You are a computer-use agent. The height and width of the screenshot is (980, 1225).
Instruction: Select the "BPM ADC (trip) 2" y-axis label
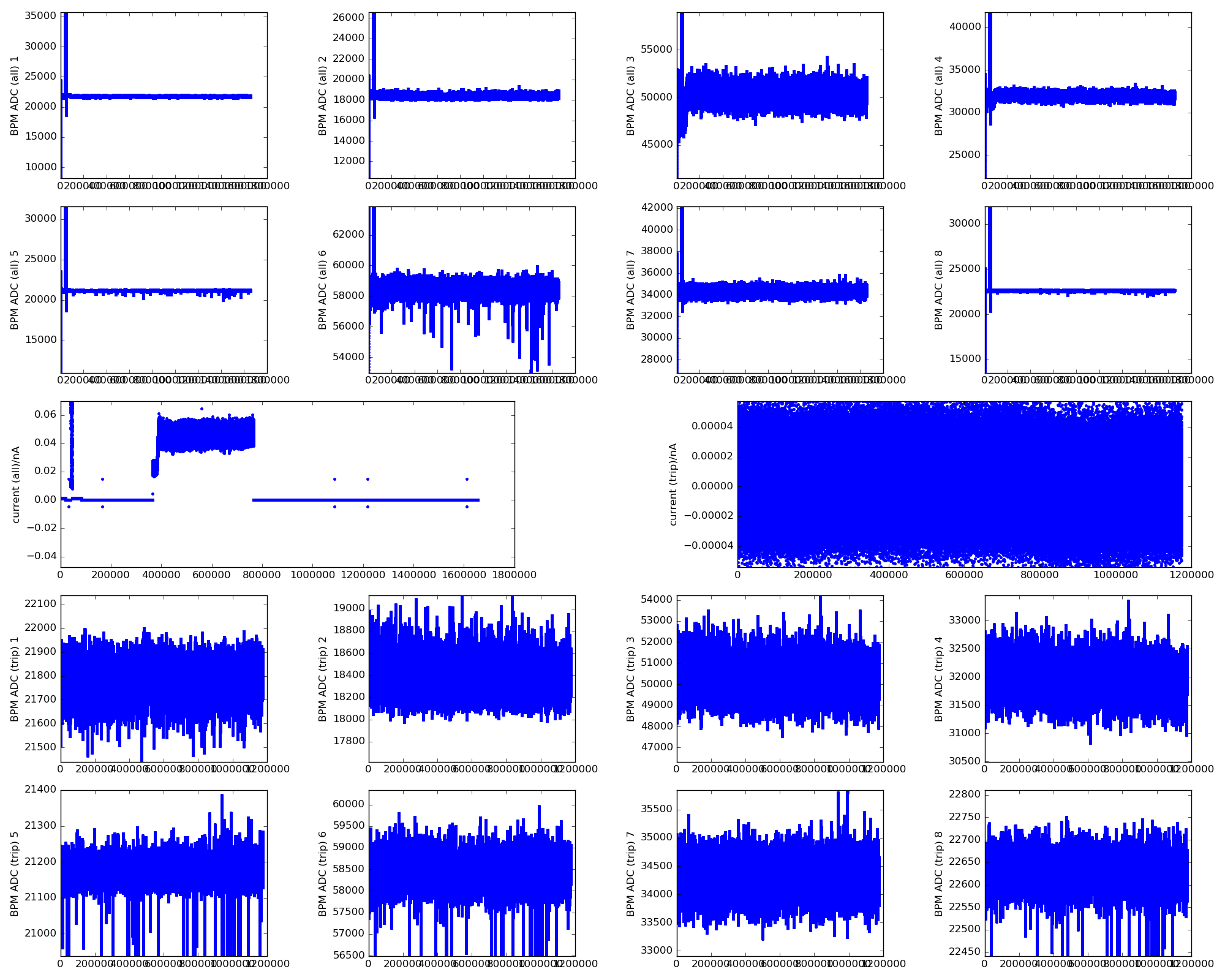point(323,679)
